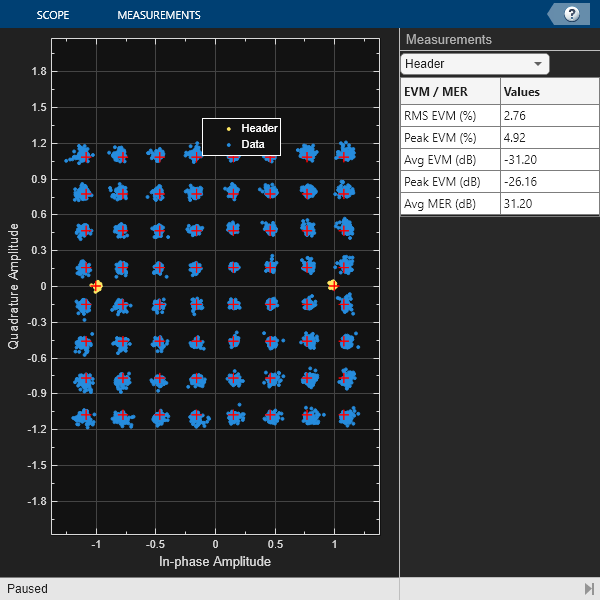Open the Header channel dropdown

click(475, 64)
